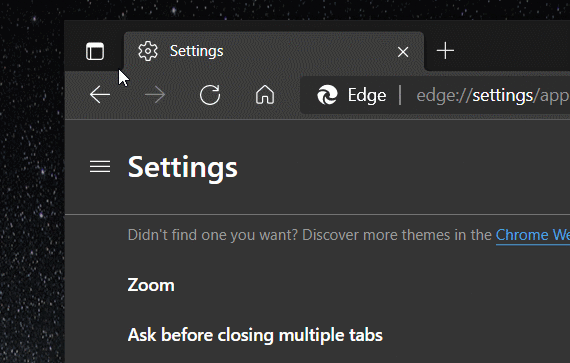Focus the edge://settings address field
The height and width of the screenshot is (363, 570).
click(493, 95)
